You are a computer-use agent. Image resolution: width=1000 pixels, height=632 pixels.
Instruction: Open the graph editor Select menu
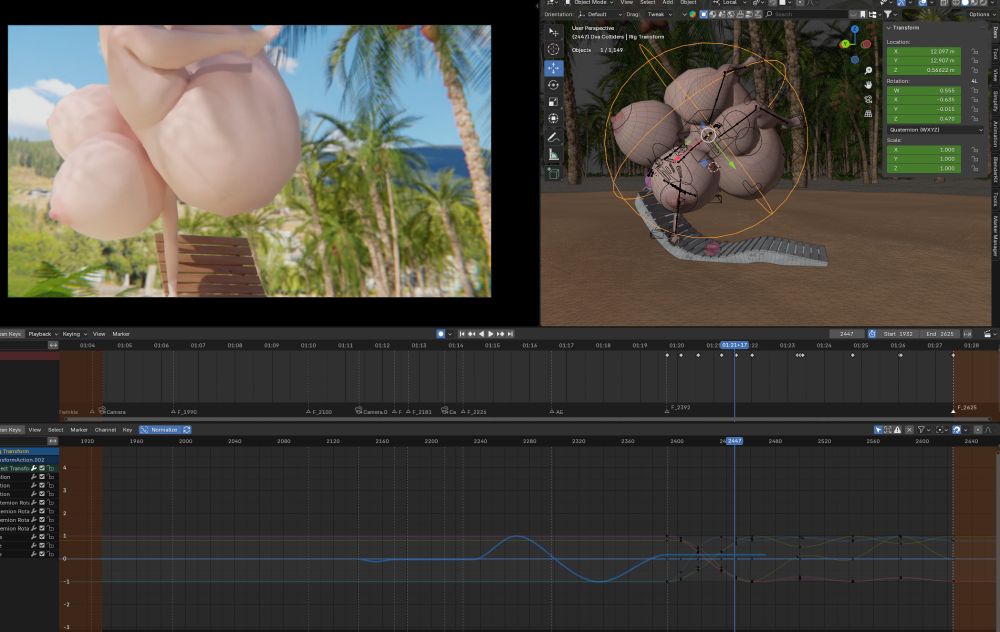55,430
